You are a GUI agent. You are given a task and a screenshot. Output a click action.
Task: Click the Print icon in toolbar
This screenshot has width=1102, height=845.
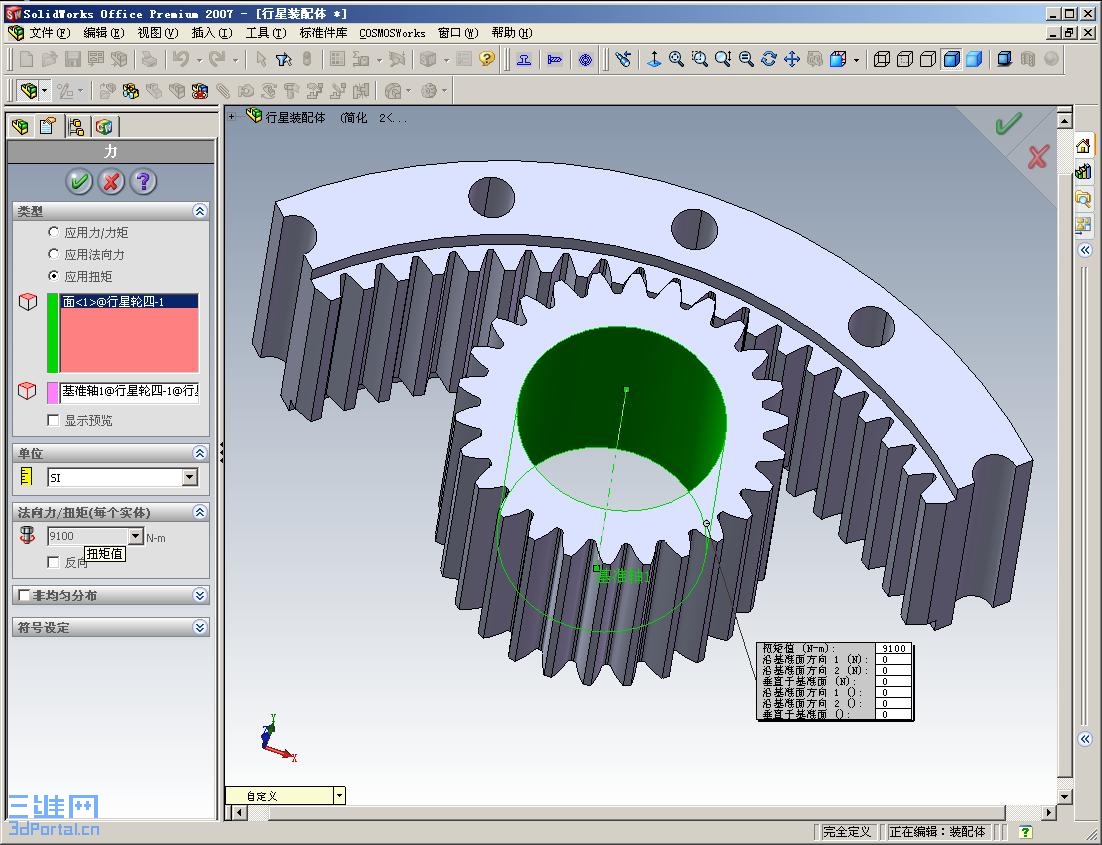[x=149, y=59]
